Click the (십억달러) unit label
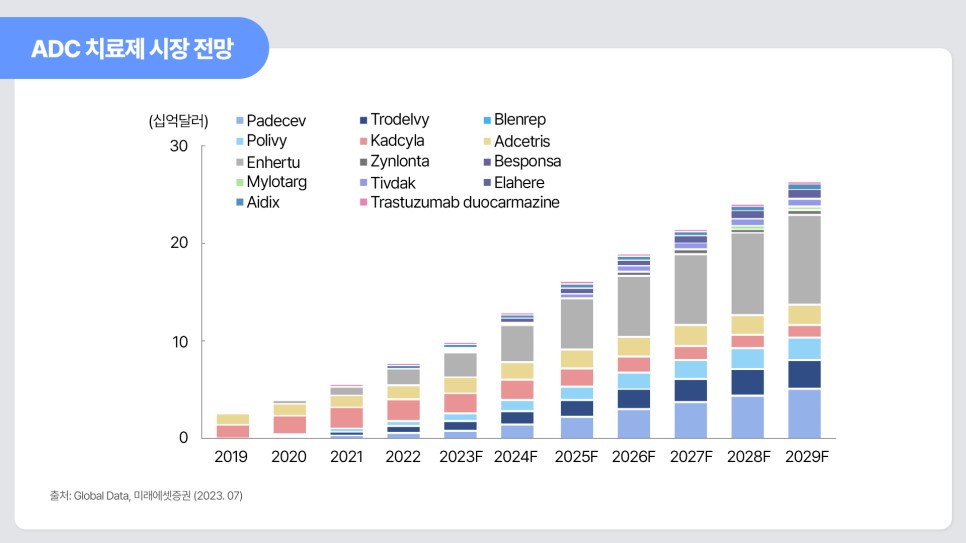Screen dimensions: 966x543 [x=178, y=121]
